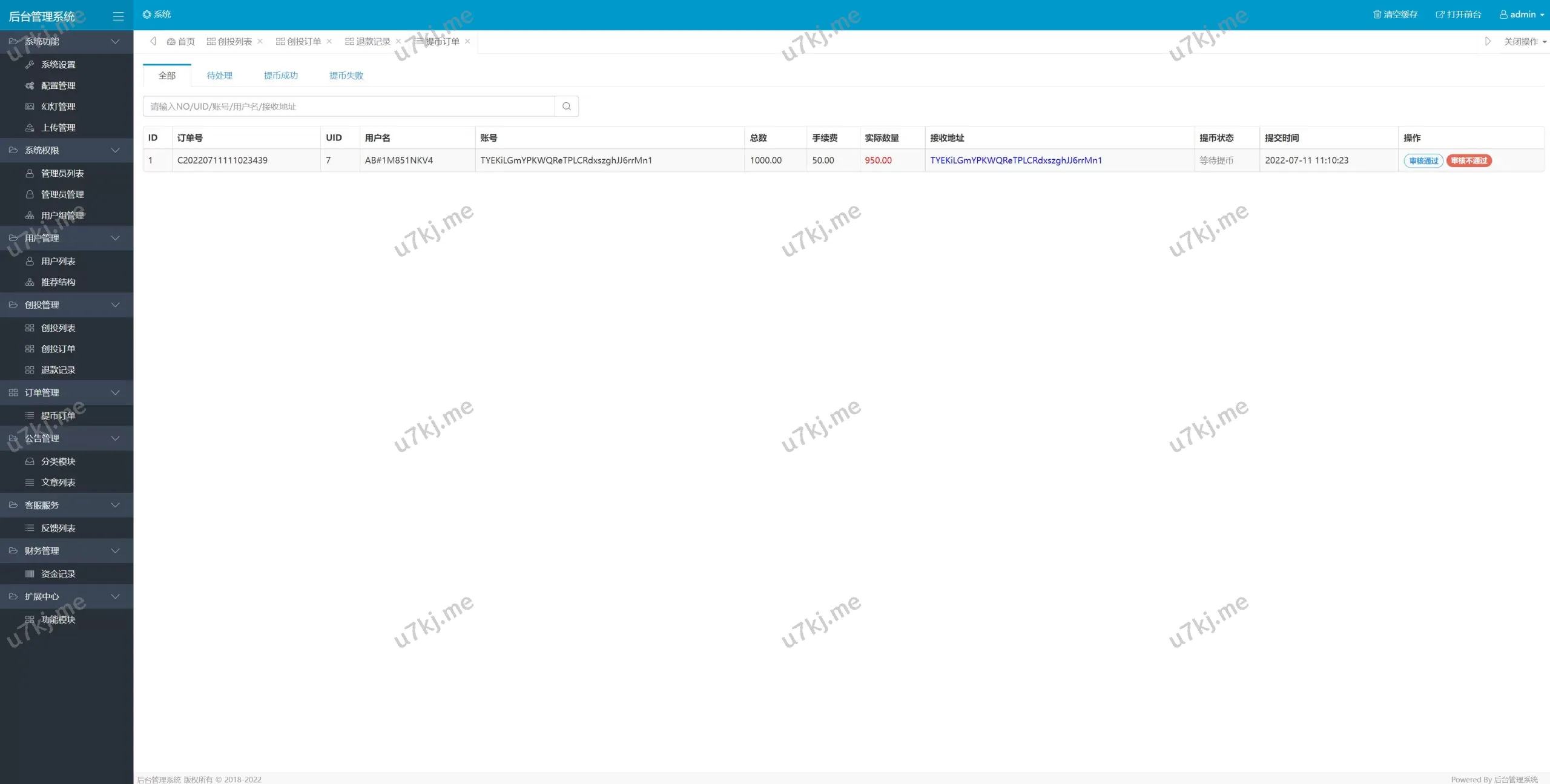The image size is (1550, 784).
Task: Close the 退款记录 tab
Action: (x=398, y=41)
